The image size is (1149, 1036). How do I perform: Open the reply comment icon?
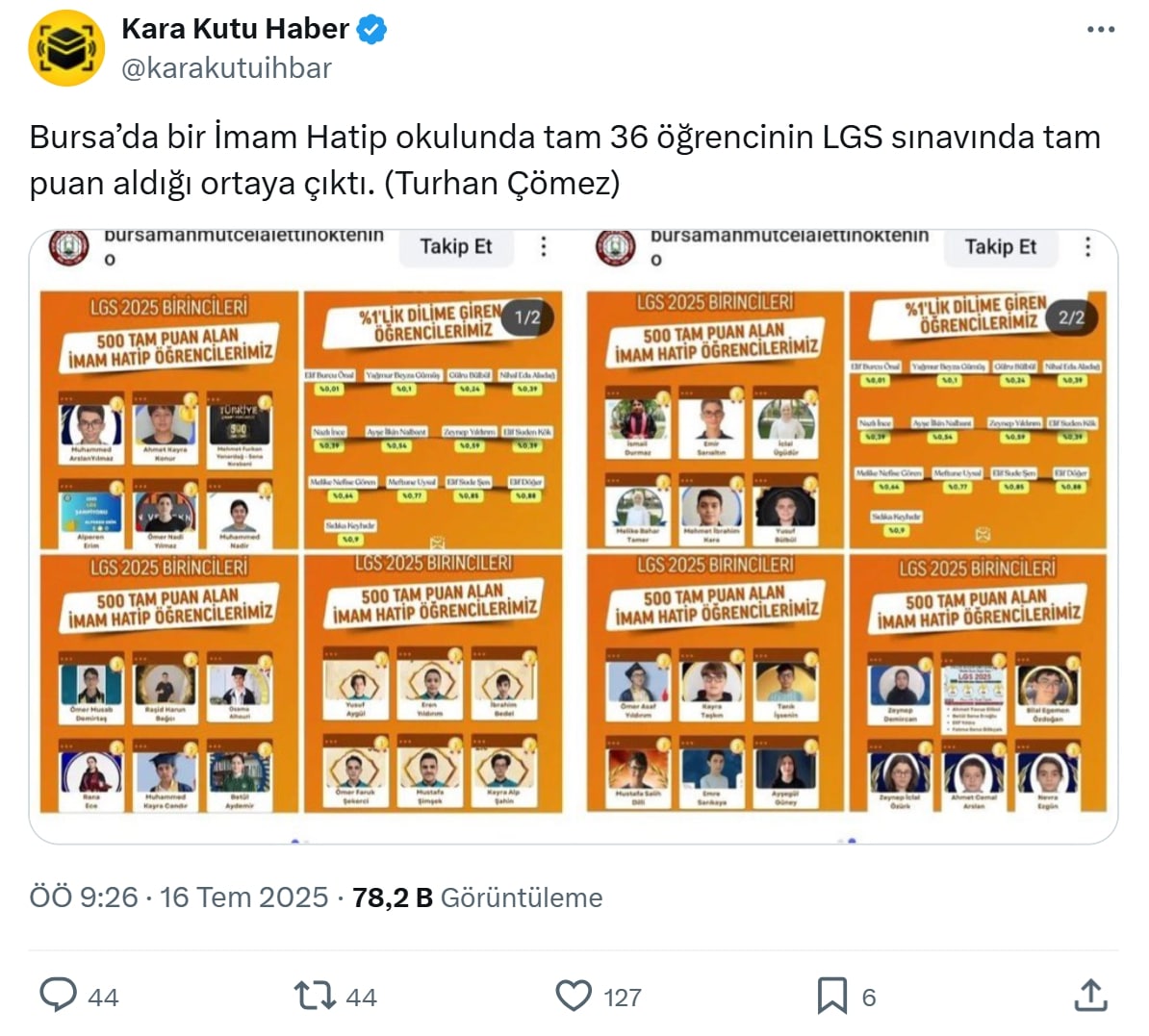pos(58,995)
